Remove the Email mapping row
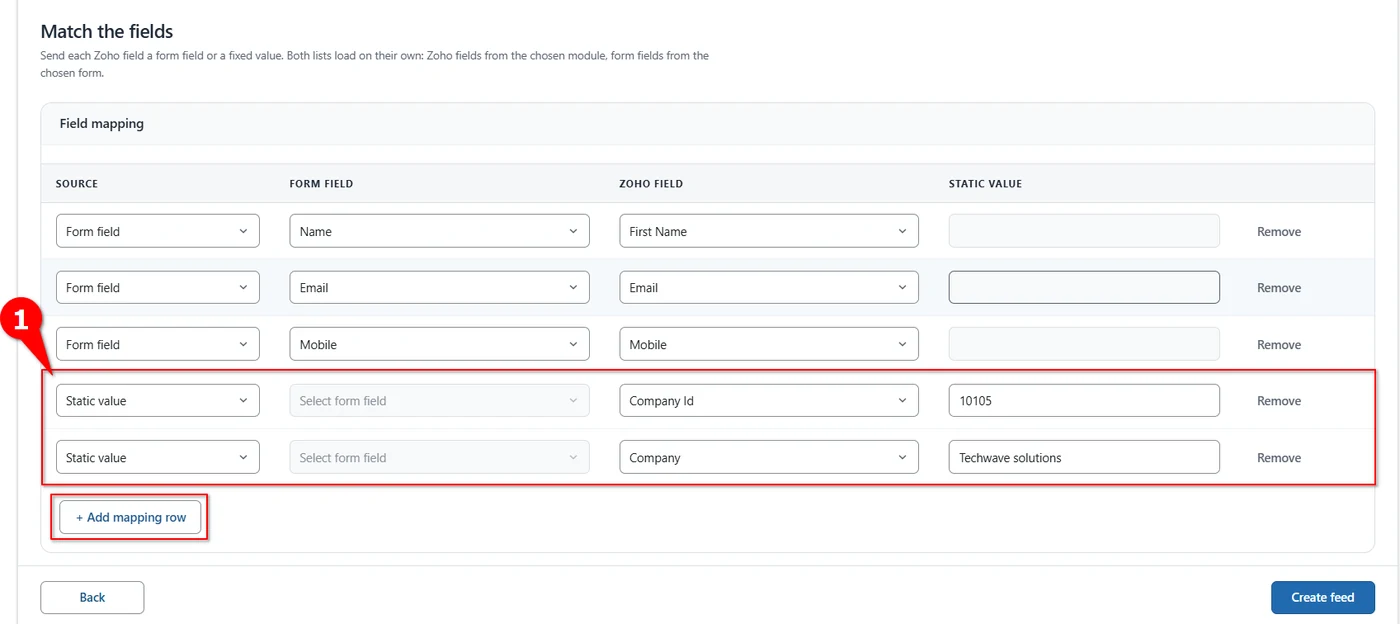 pos(1279,288)
